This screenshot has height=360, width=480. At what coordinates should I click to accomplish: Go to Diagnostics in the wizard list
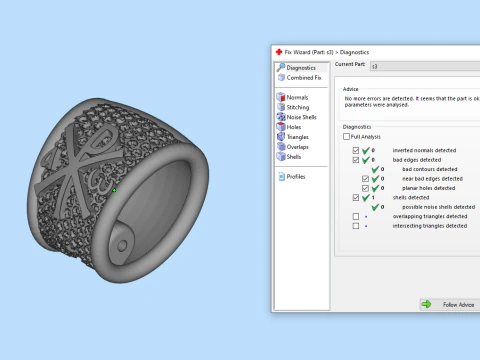[301, 68]
